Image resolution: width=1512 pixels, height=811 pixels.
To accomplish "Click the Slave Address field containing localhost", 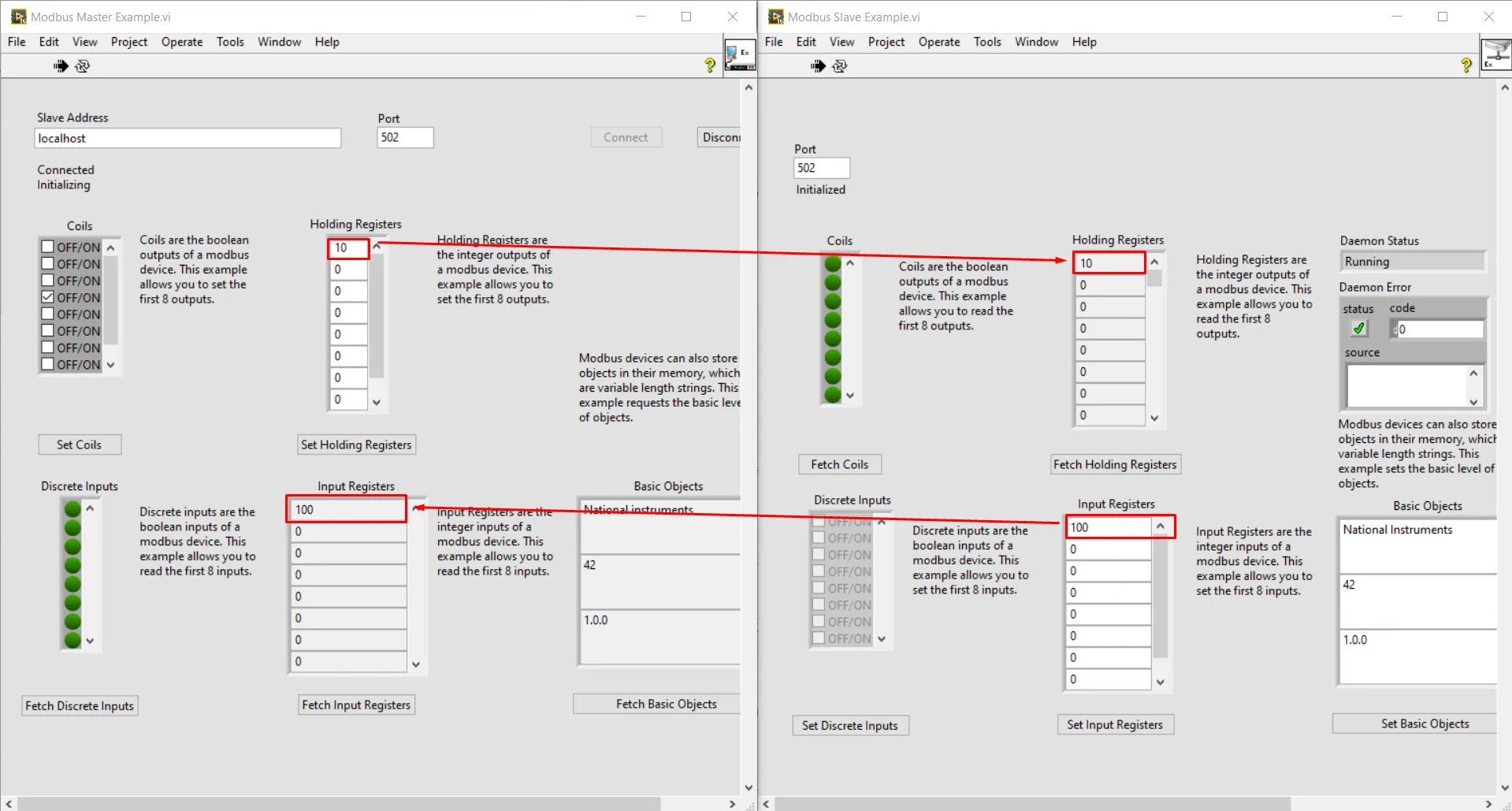I will [188, 138].
